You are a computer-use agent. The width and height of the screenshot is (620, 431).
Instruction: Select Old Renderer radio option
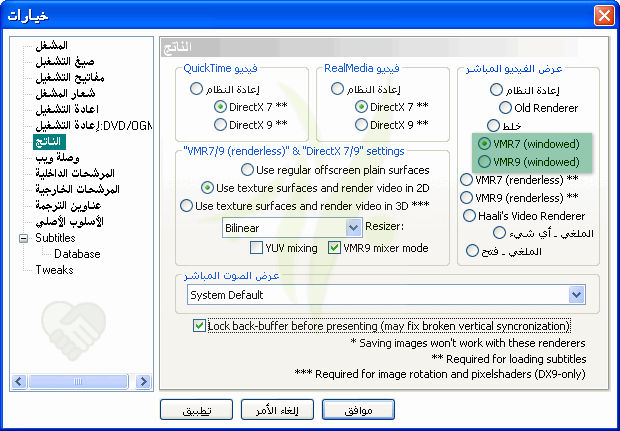tap(505, 108)
